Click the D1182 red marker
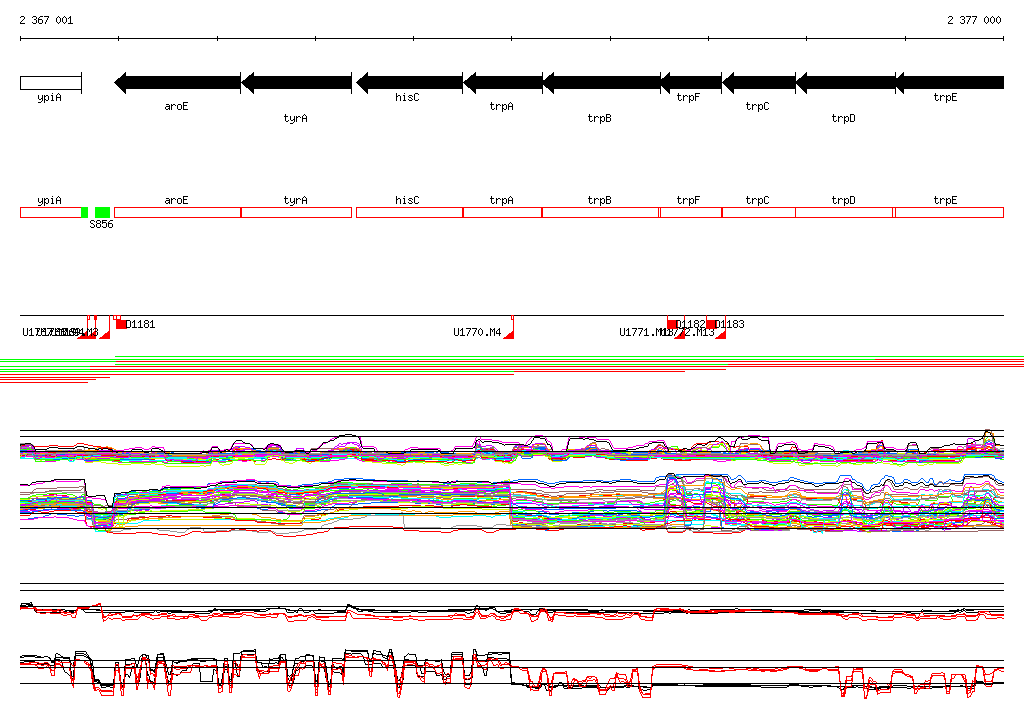Viewport: 1024px width, 714px height. [x=672, y=324]
